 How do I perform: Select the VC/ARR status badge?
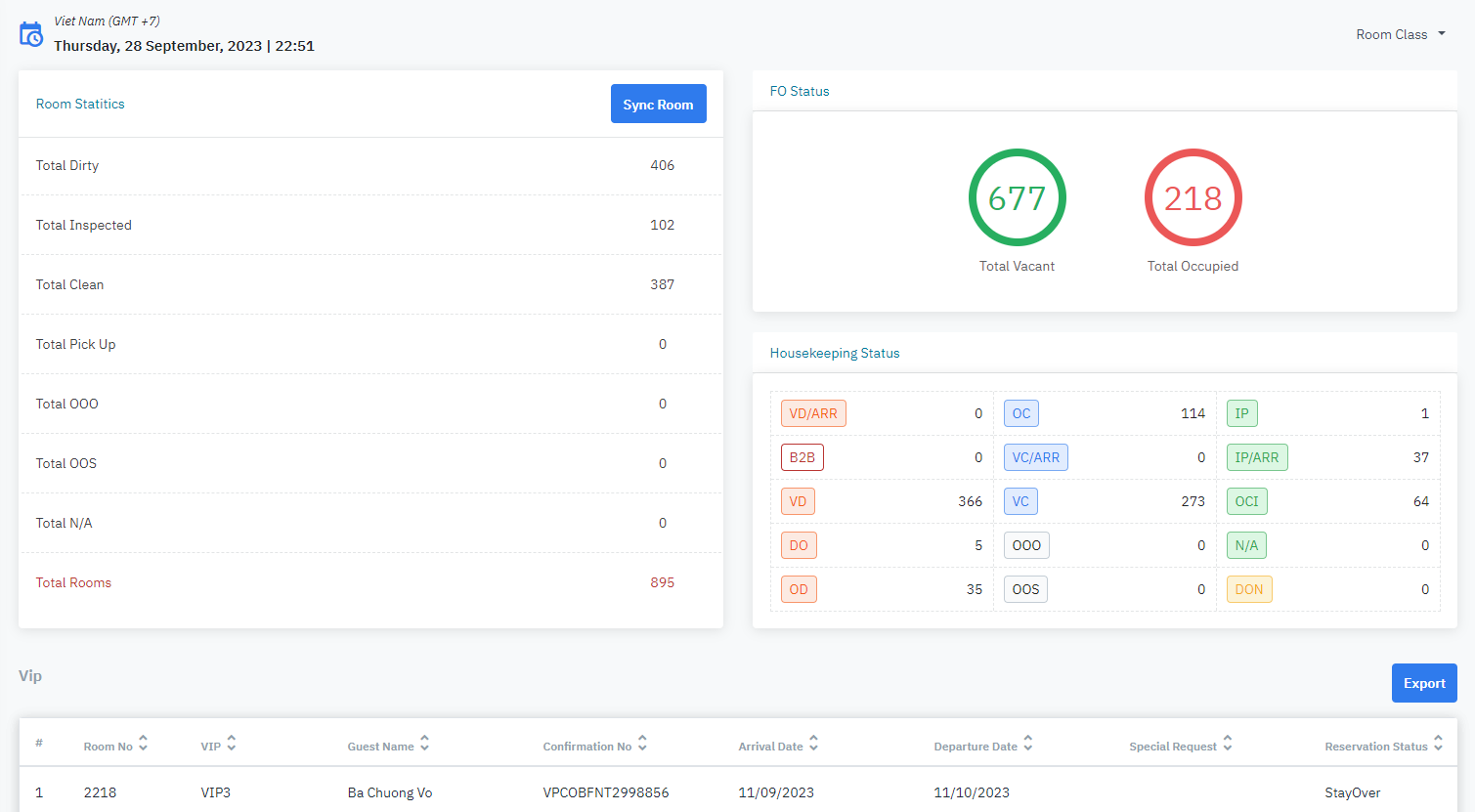1035,457
